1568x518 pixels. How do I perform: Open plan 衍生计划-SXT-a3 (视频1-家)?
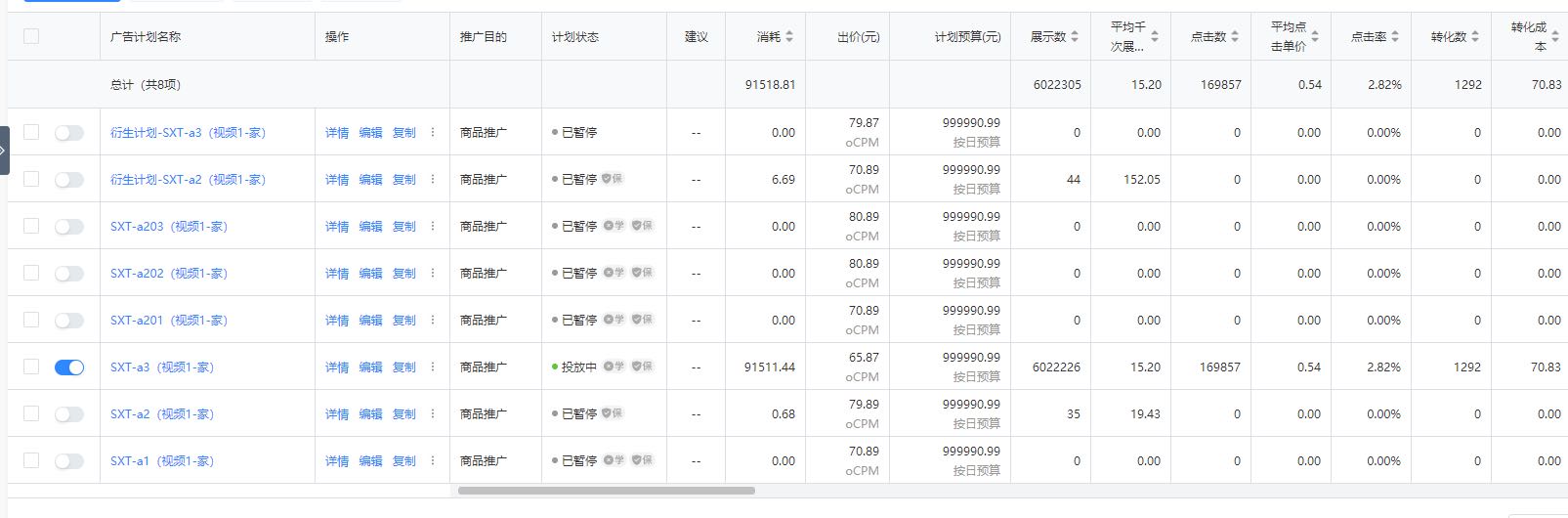click(188, 132)
